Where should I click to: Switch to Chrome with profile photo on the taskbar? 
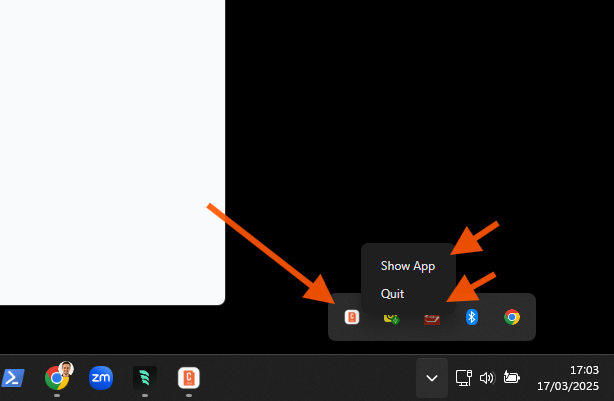click(x=58, y=377)
